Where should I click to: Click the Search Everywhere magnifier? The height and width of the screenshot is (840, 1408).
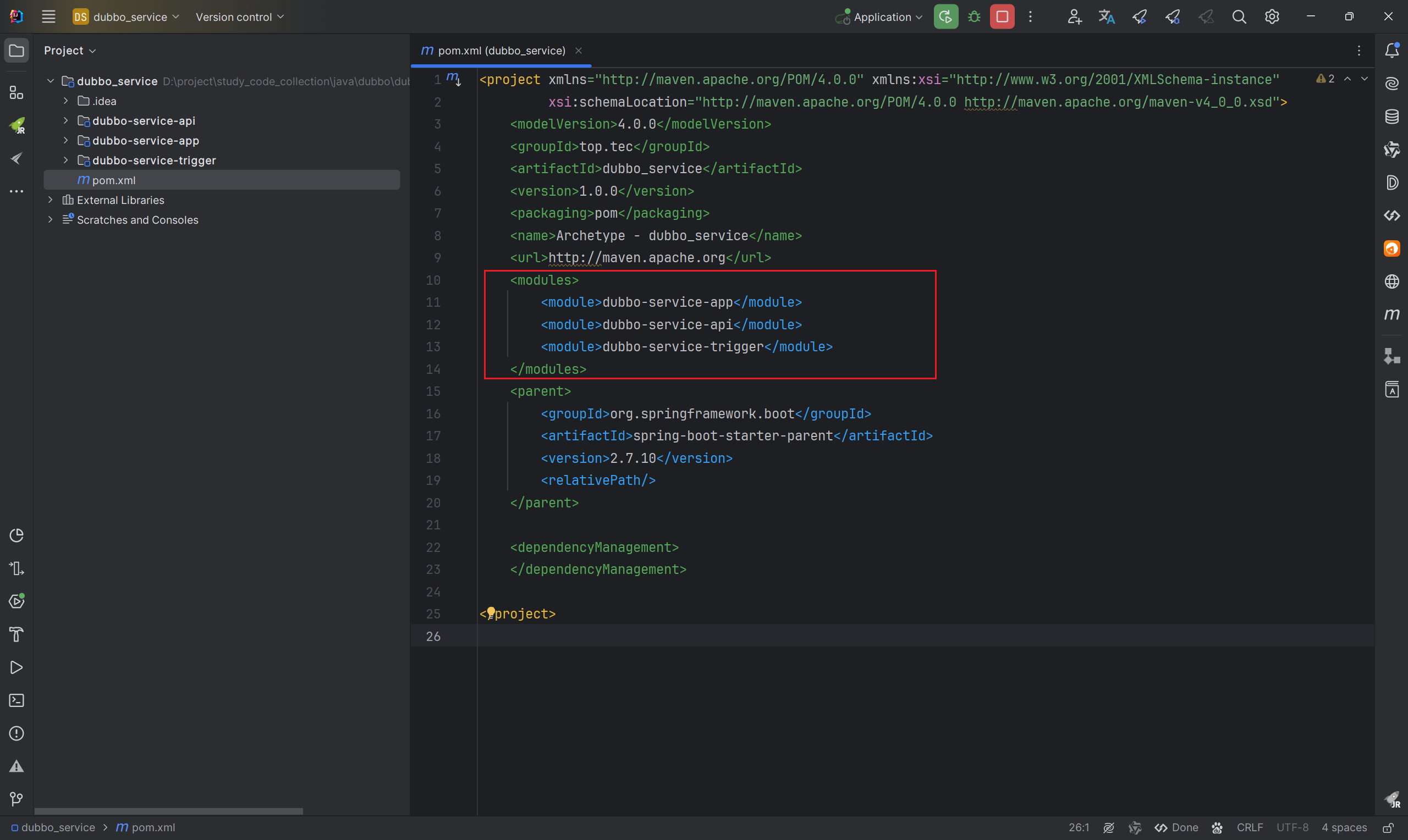(1239, 17)
